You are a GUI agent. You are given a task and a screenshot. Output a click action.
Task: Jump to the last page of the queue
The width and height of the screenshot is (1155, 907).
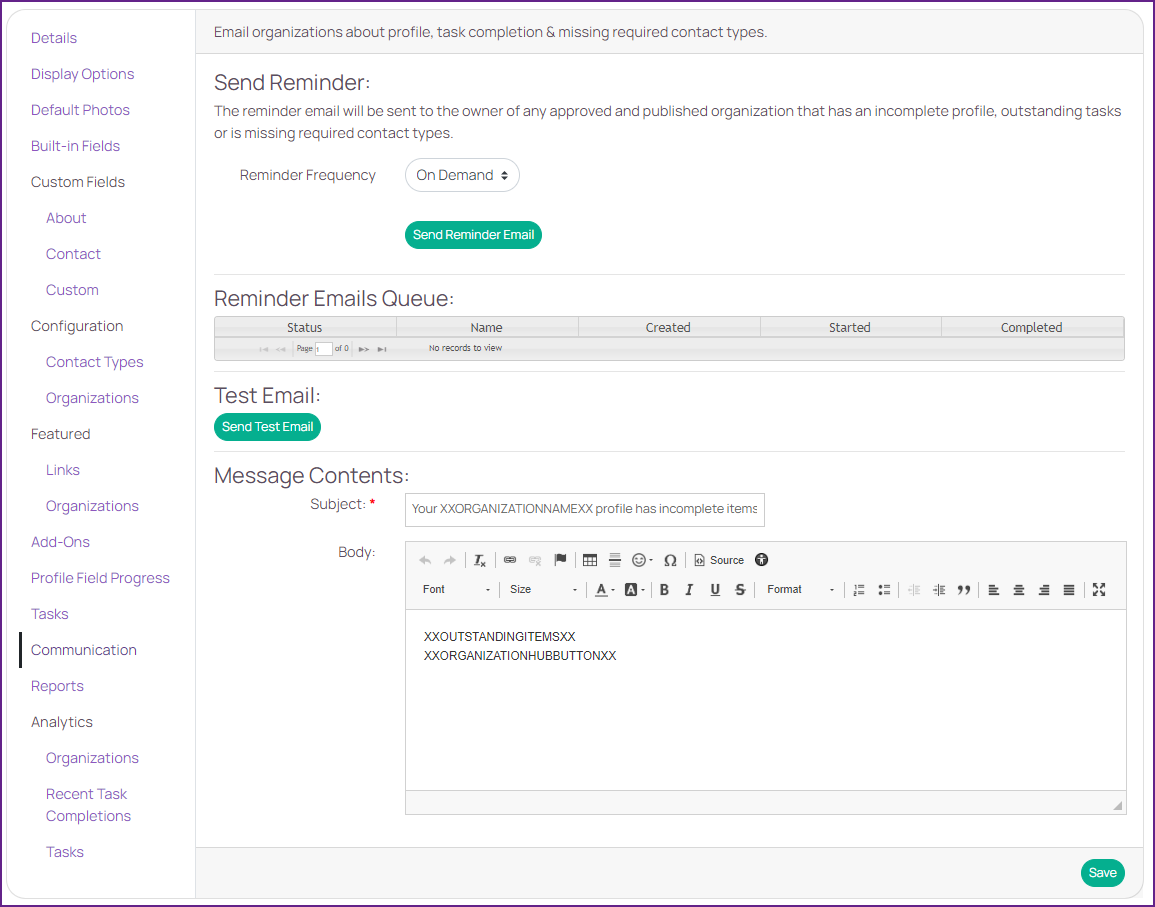(x=382, y=349)
